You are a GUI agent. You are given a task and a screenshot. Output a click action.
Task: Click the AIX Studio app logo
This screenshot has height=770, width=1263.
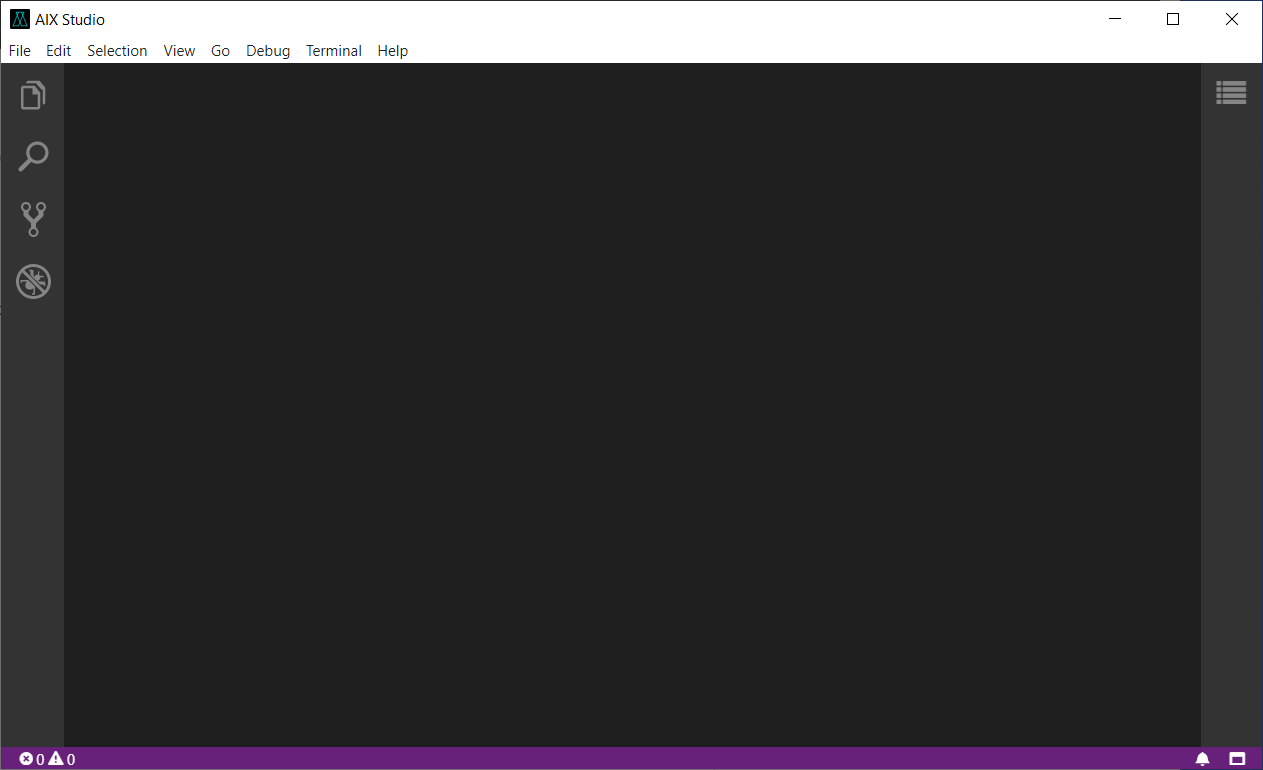[20, 19]
